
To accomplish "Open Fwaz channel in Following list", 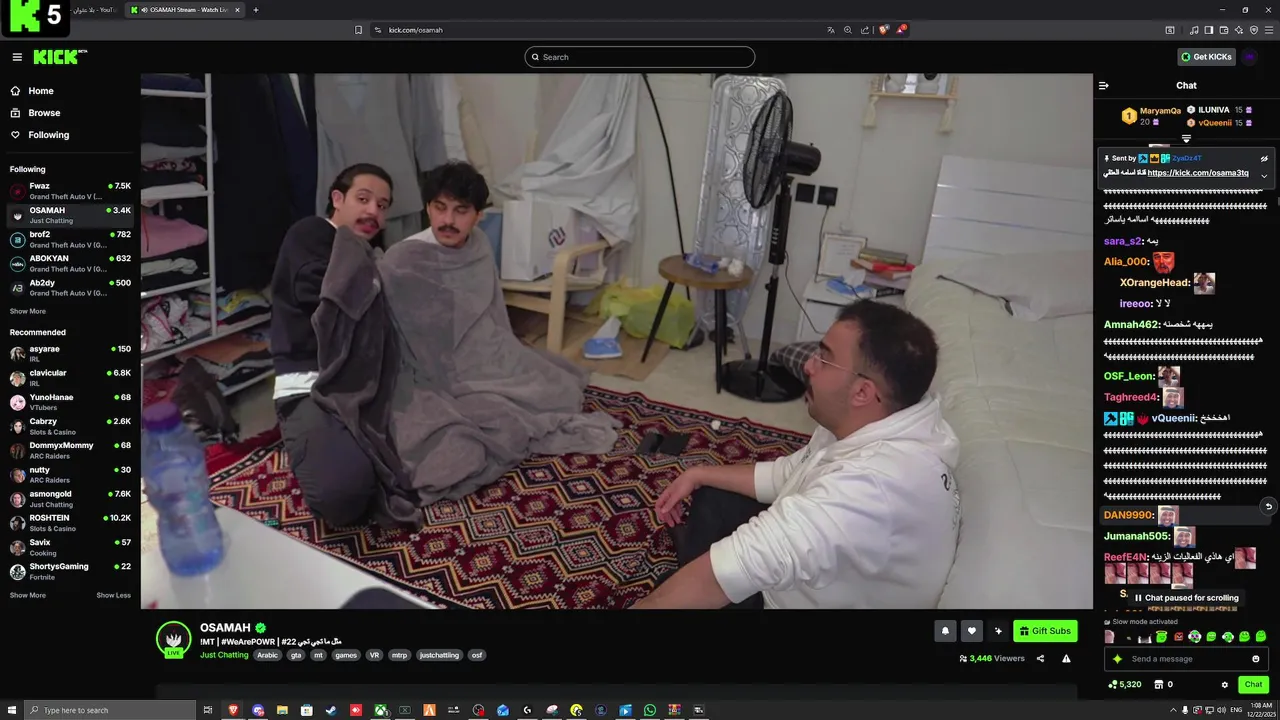I will 70,191.
